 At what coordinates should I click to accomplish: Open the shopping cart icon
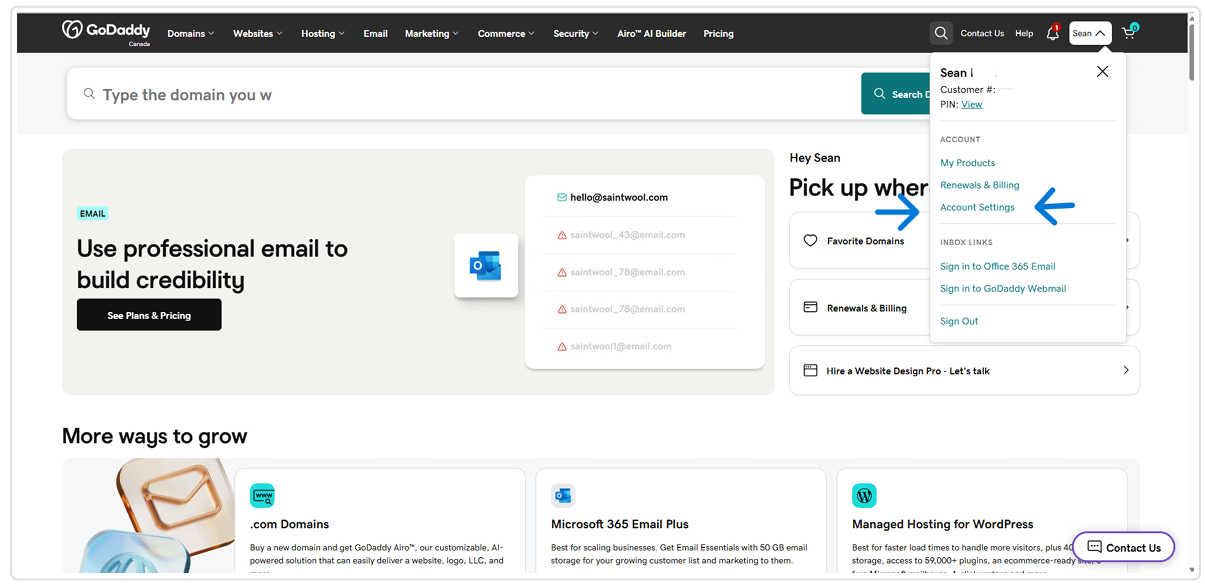(1129, 32)
